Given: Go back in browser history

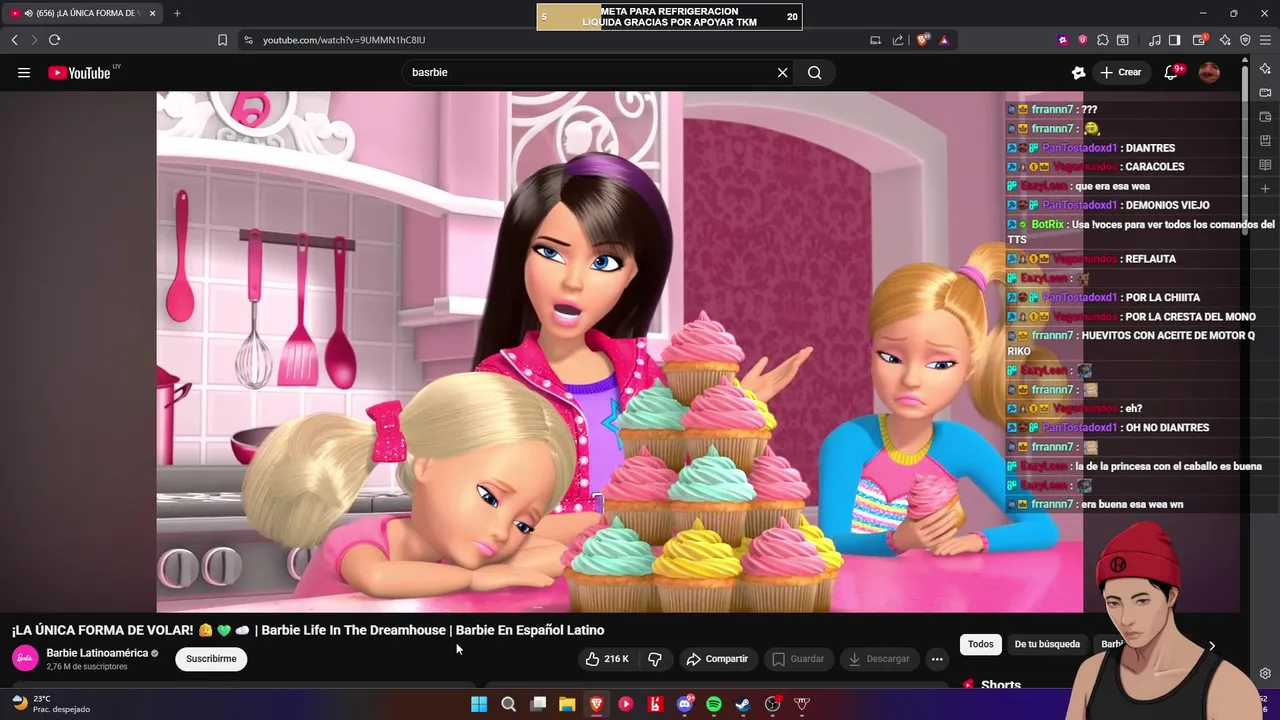Looking at the screenshot, I should [x=15, y=40].
